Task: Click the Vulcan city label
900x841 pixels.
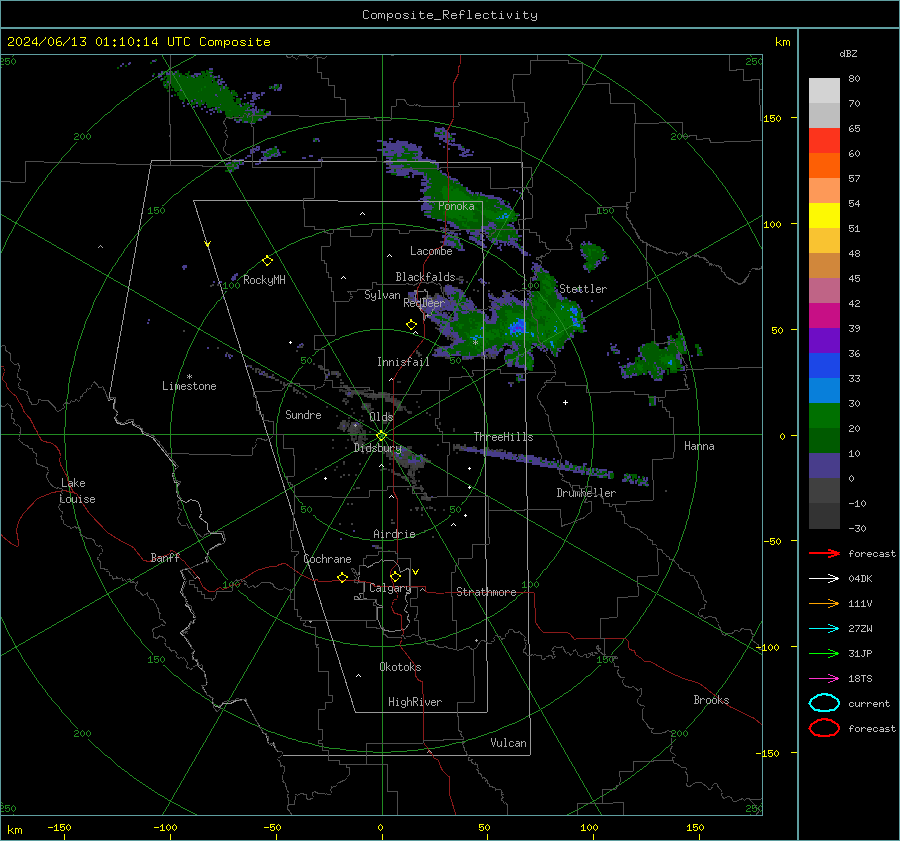Action: click(x=508, y=743)
